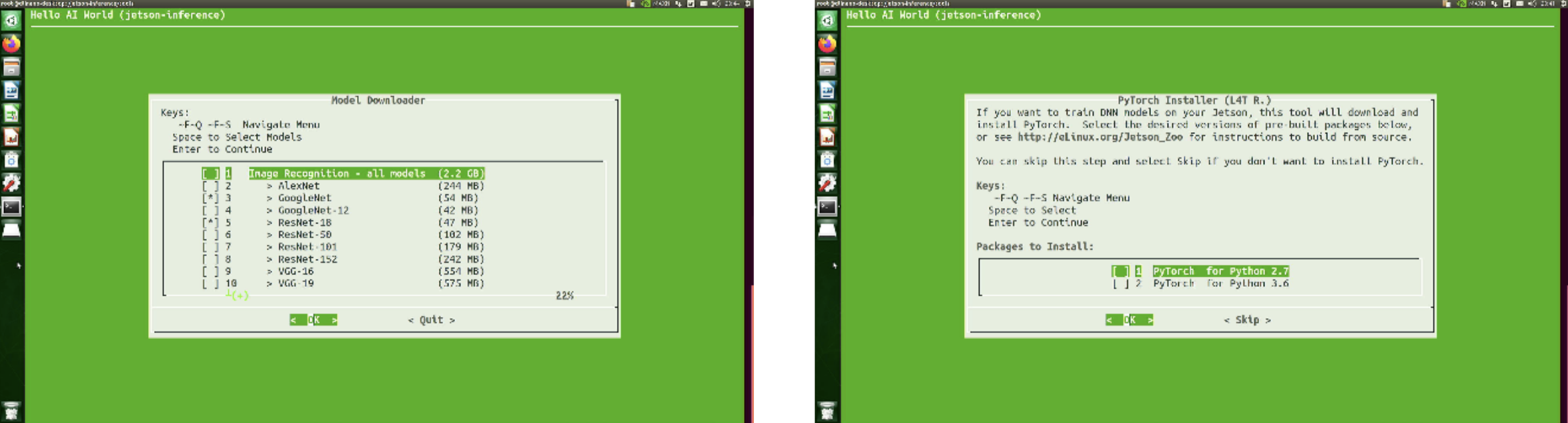1568x423 pixels.
Task: Toggle the checkbox for Image Recognition all models
Action: point(210,173)
